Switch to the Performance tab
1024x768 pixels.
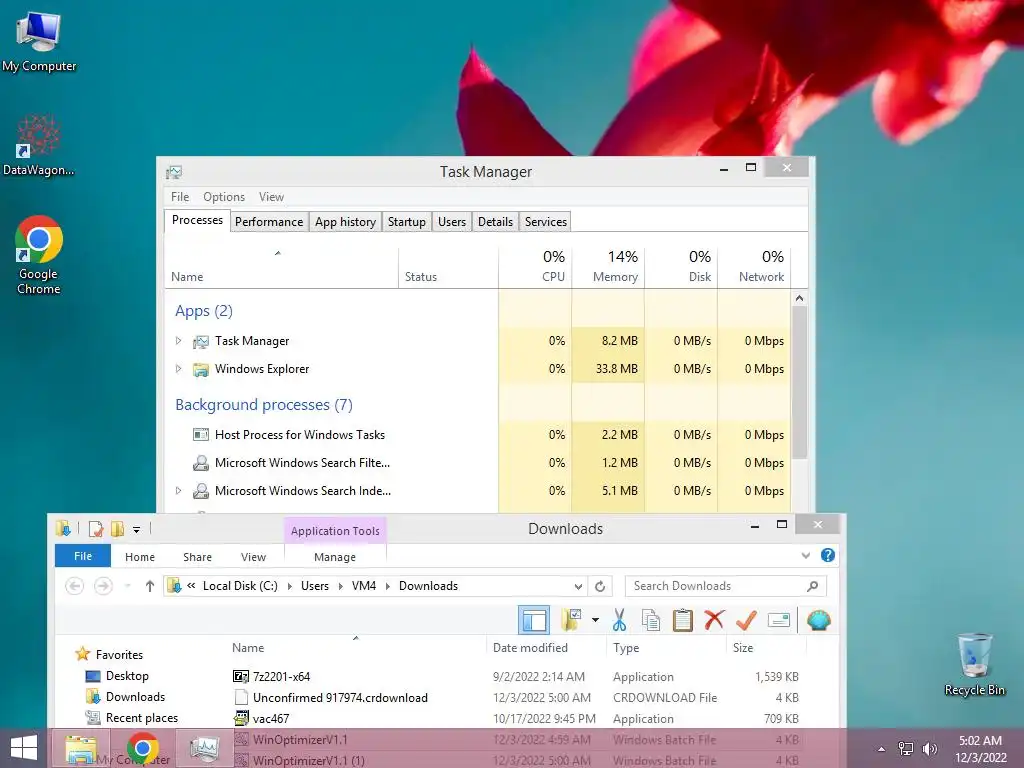(269, 221)
